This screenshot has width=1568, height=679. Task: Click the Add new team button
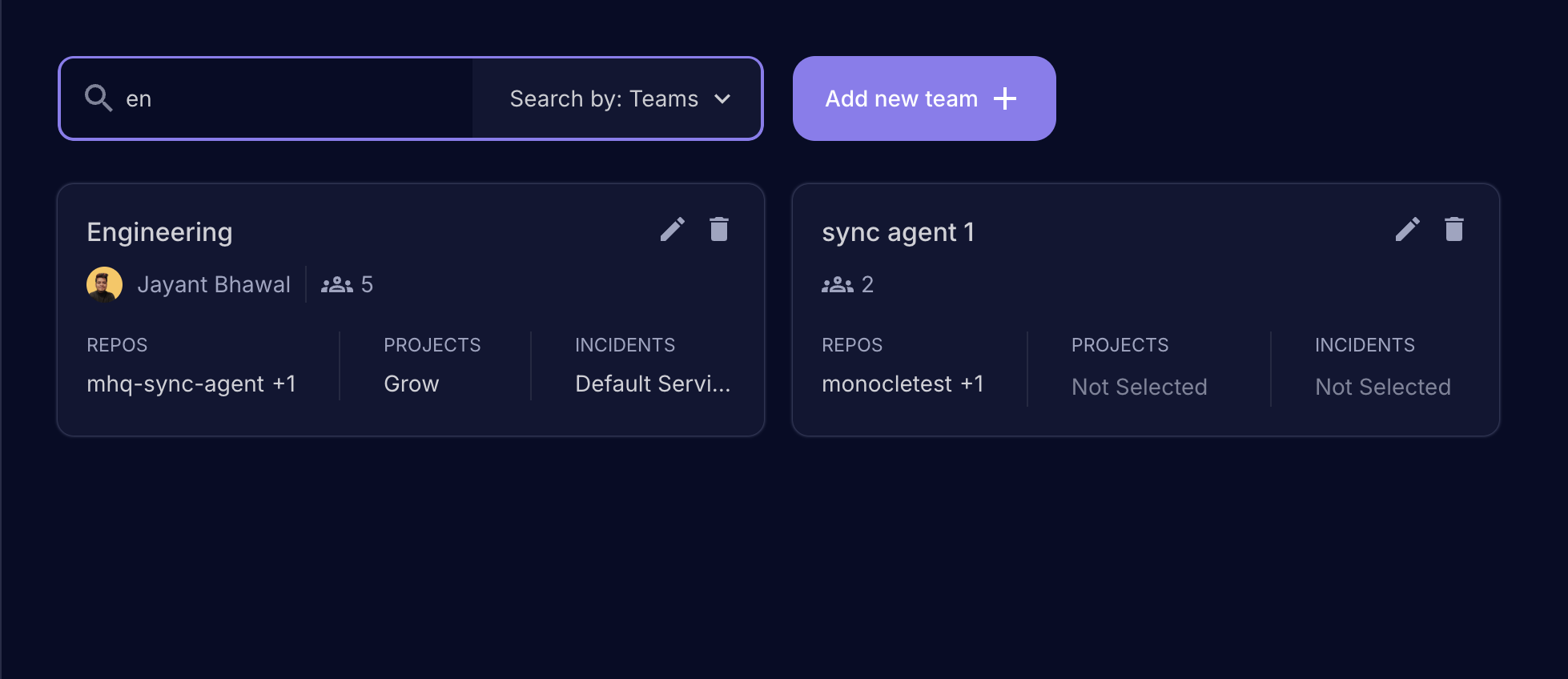coord(901,98)
